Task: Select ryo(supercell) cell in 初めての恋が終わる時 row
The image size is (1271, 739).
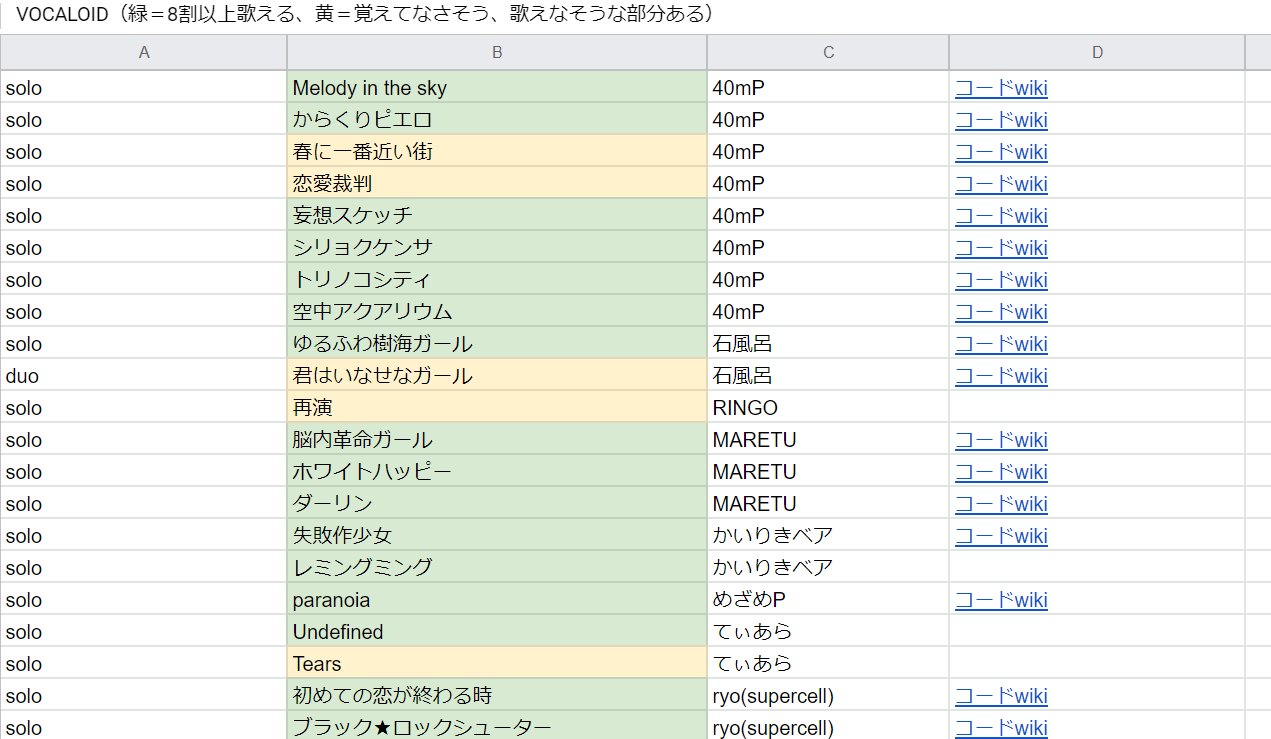Action: point(828,695)
